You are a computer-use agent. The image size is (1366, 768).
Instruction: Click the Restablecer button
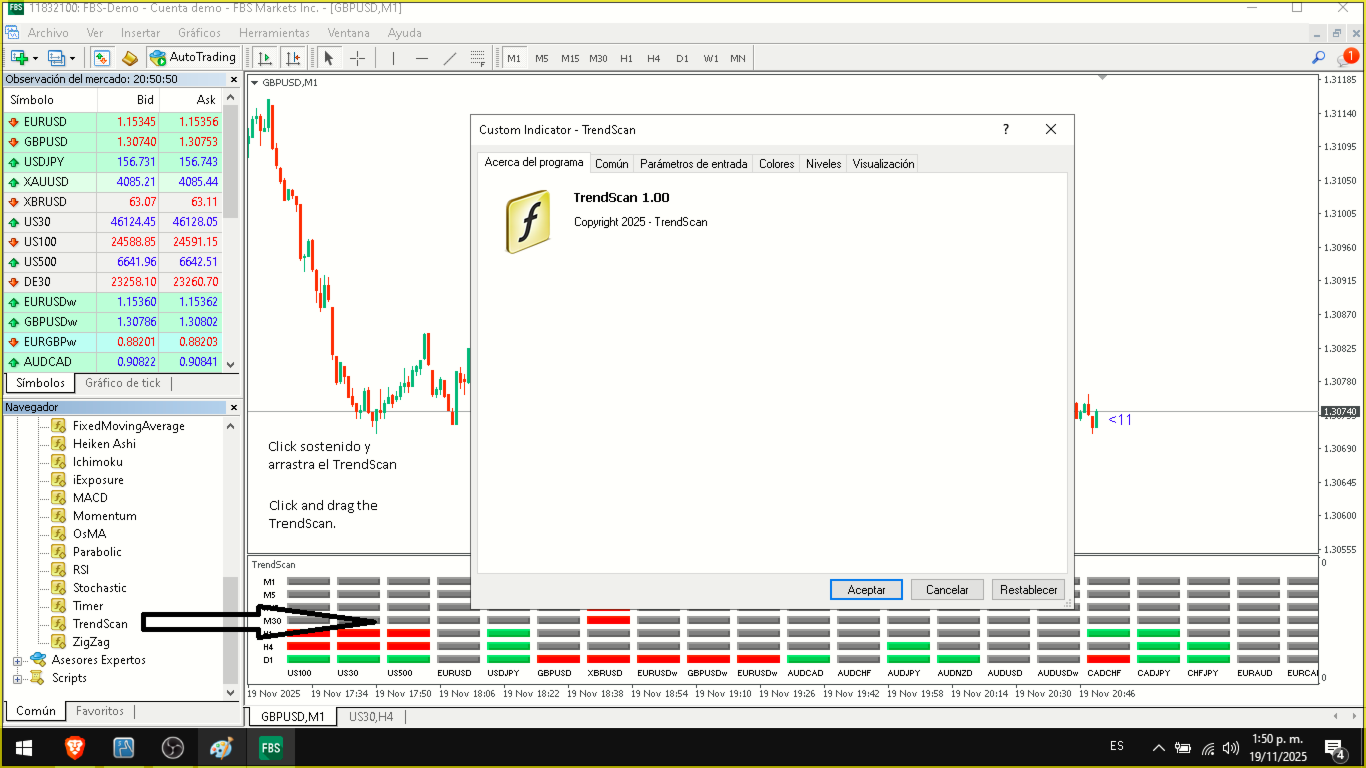click(x=1029, y=589)
